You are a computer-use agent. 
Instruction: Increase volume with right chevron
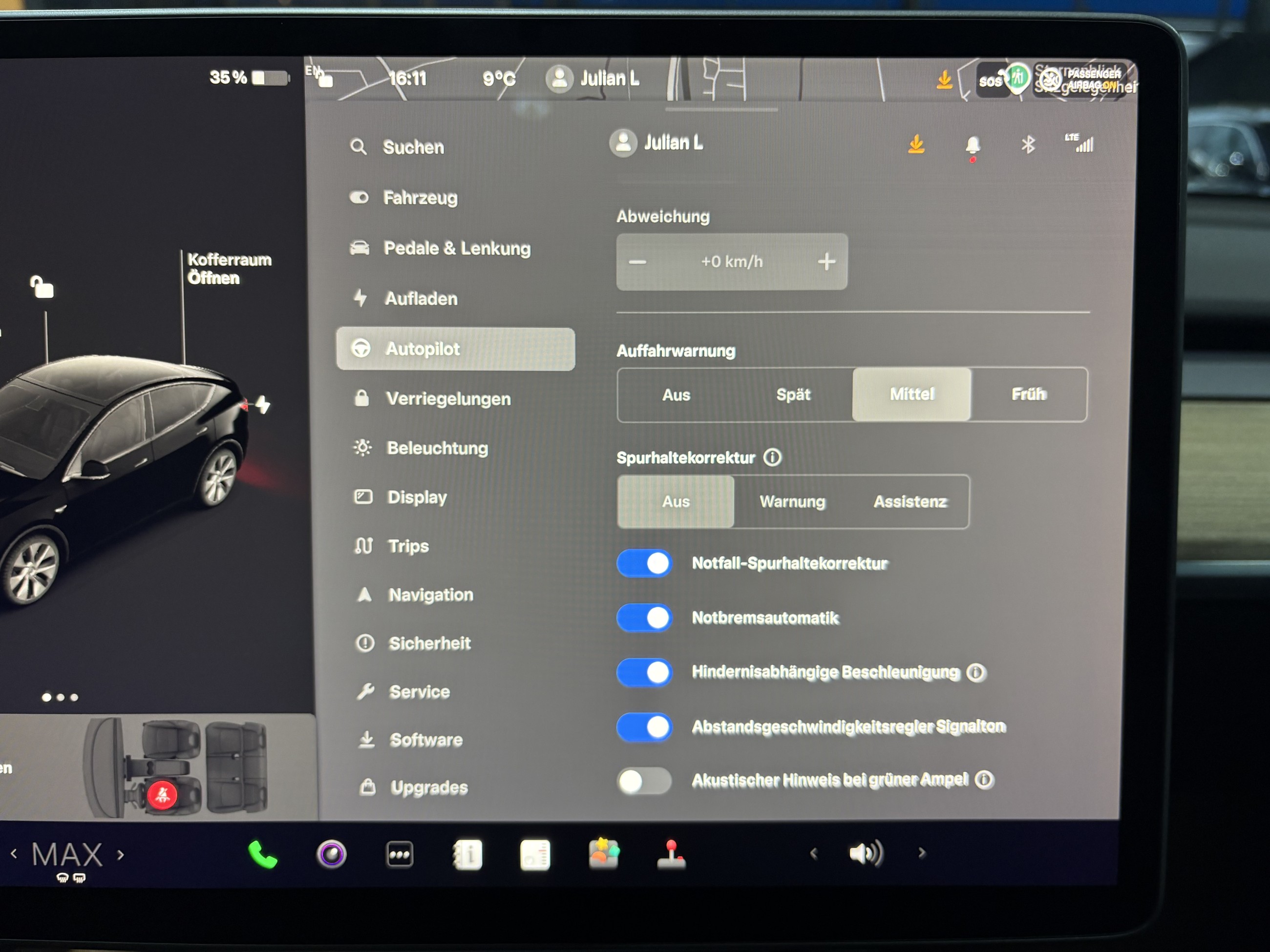click(x=922, y=853)
